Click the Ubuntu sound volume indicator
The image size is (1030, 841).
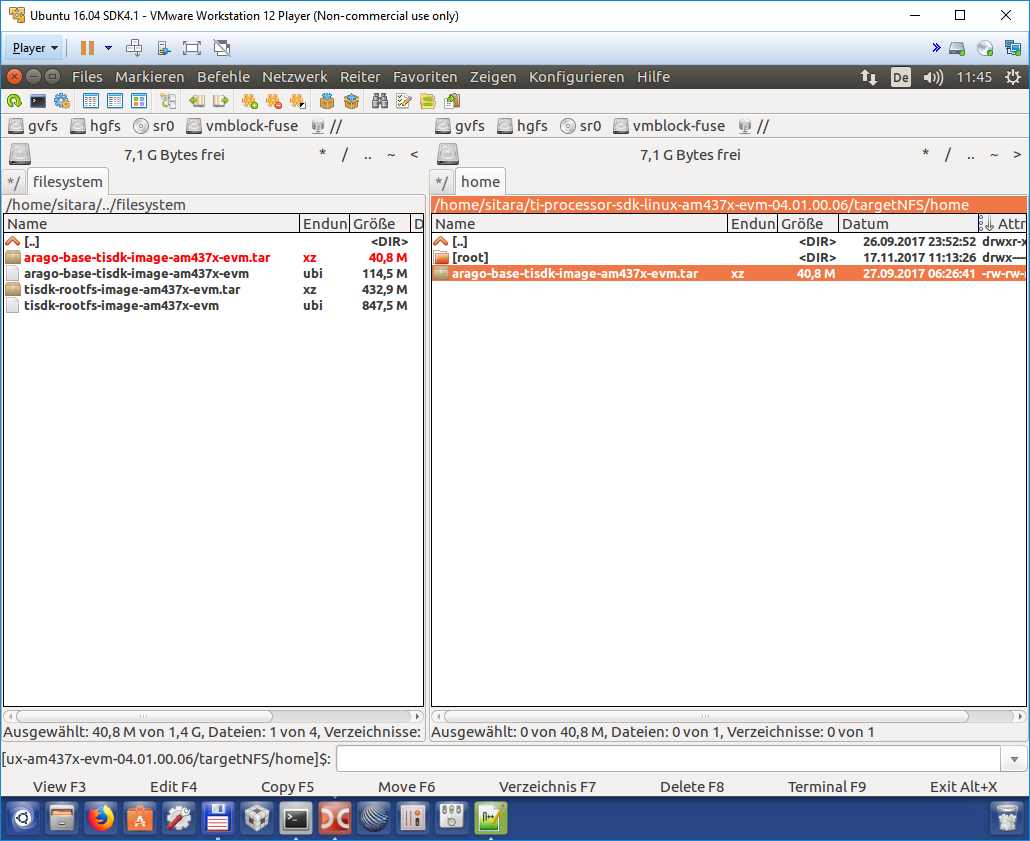point(933,78)
